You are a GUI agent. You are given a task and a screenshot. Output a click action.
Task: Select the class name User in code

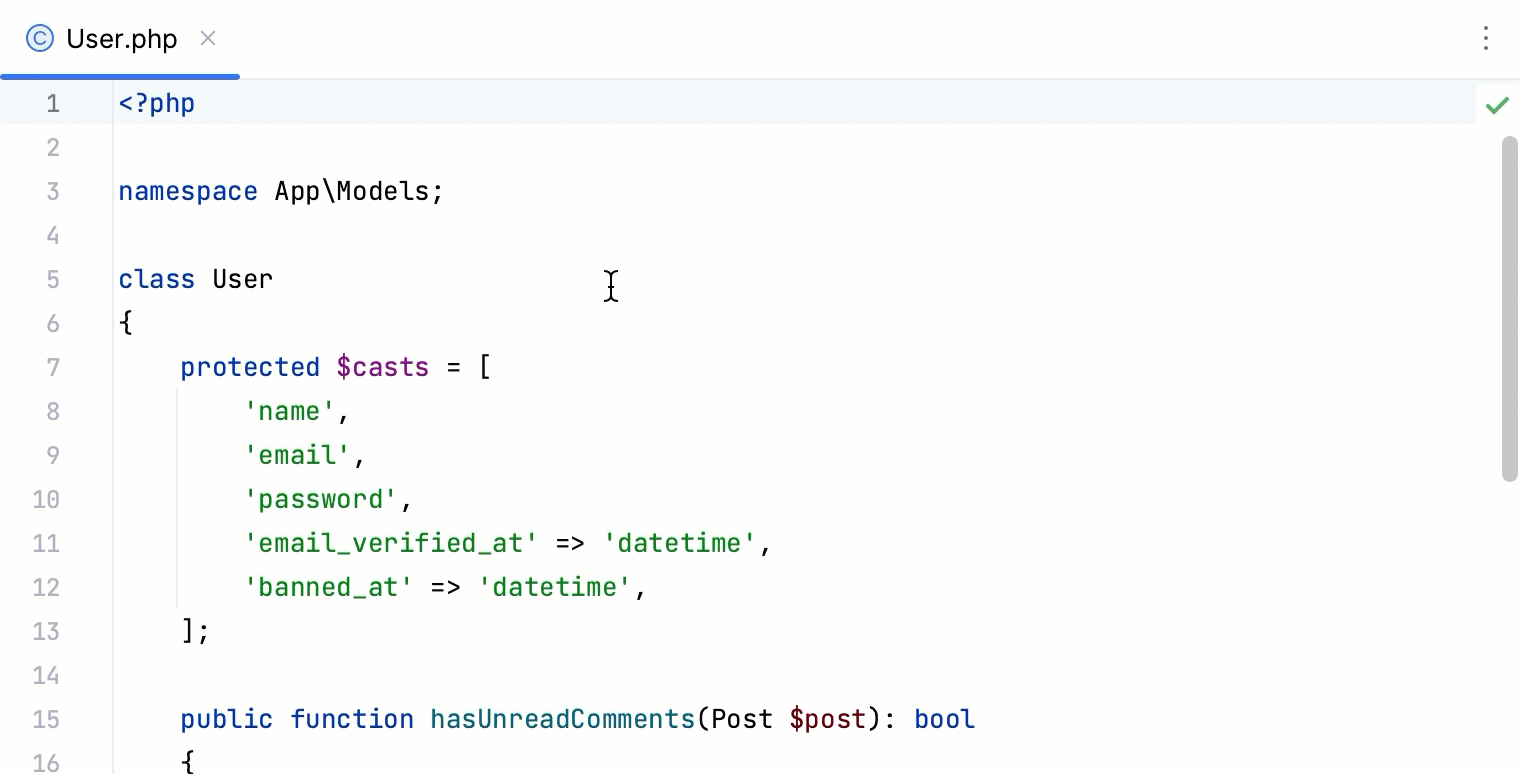(241, 279)
